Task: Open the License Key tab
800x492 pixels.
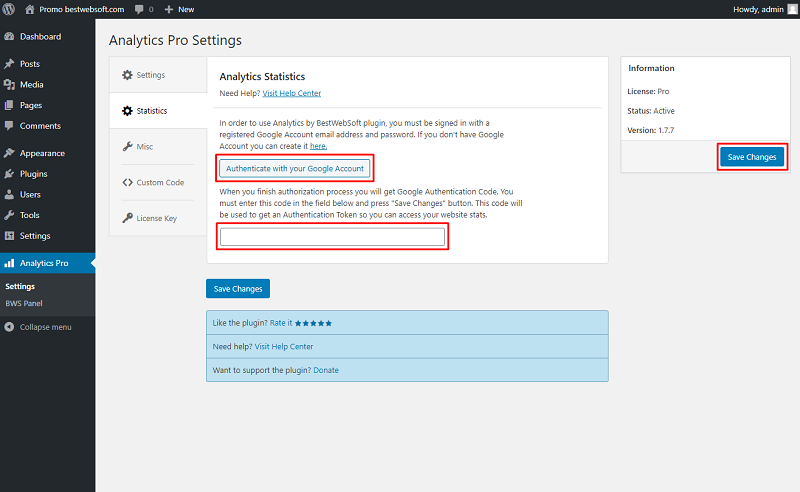Action: pos(158,218)
